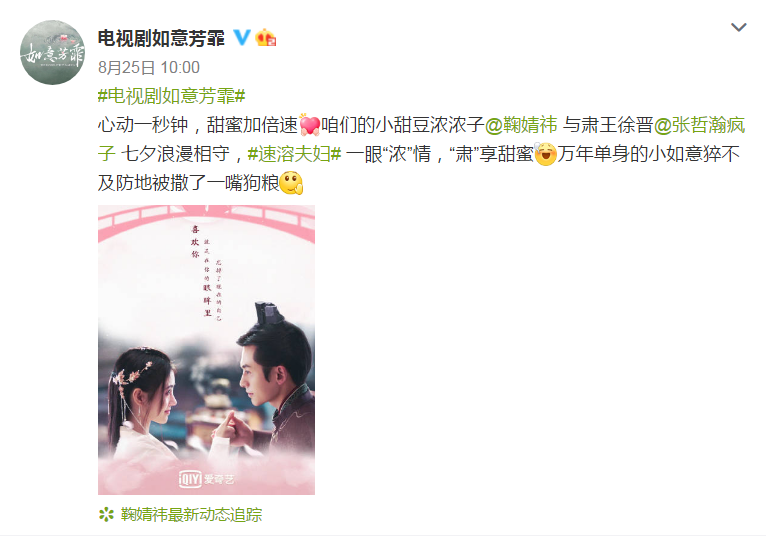The height and width of the screenshot is (540, 766).
Task: Click the pink heart emoji in text
Action: [x=309, y=125]
